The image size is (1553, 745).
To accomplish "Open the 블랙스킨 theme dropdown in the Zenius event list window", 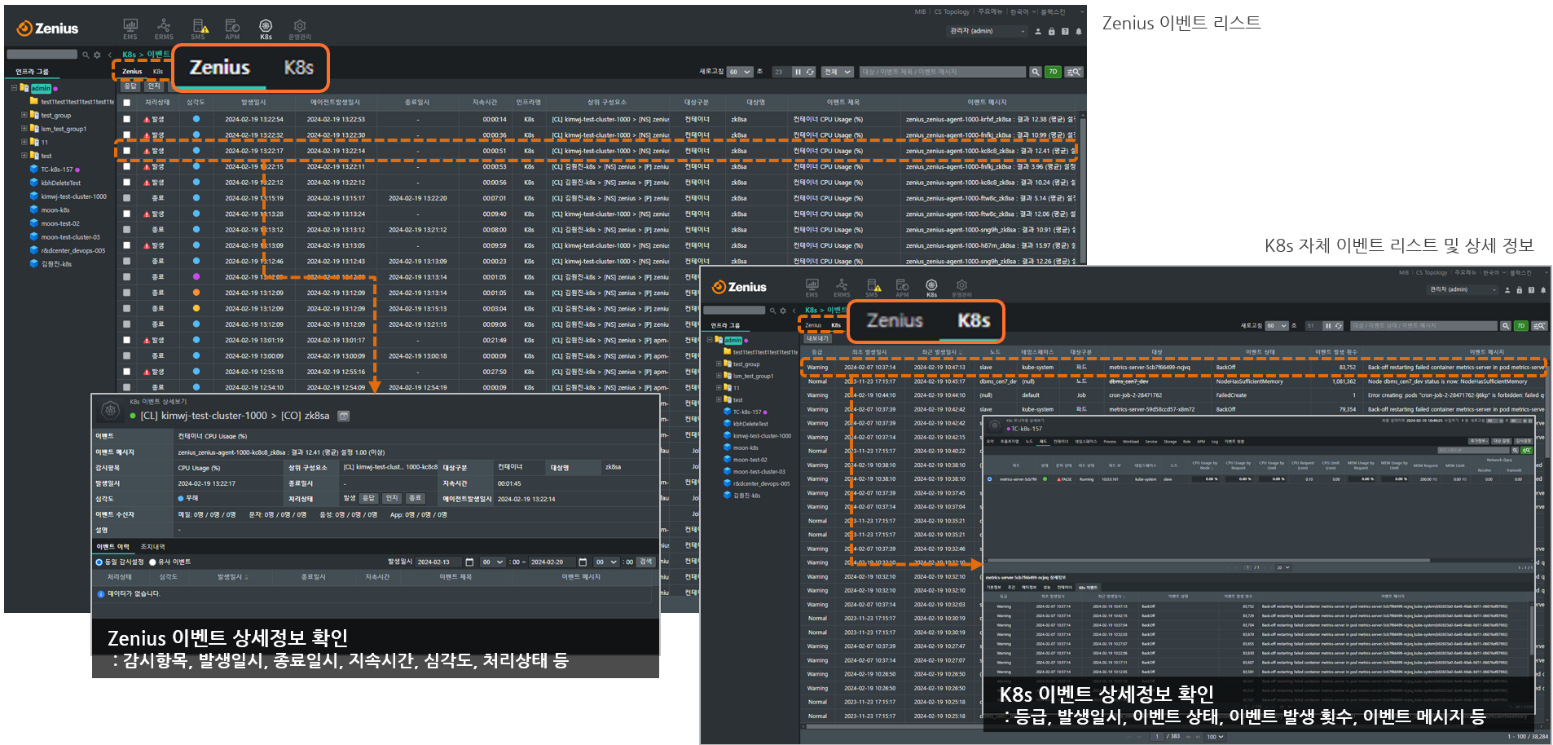I will tap(1061, 12).
